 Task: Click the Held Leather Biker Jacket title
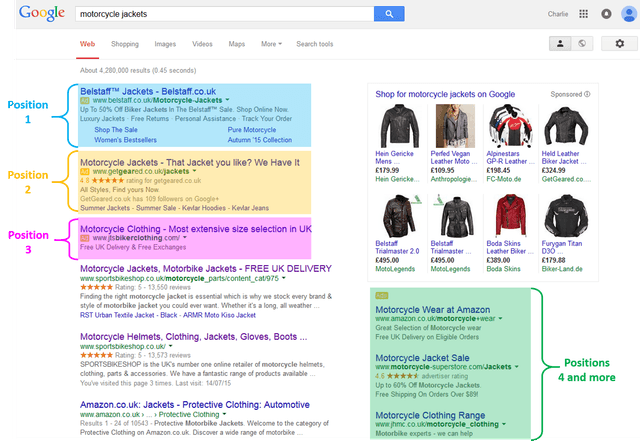point(564,158)
